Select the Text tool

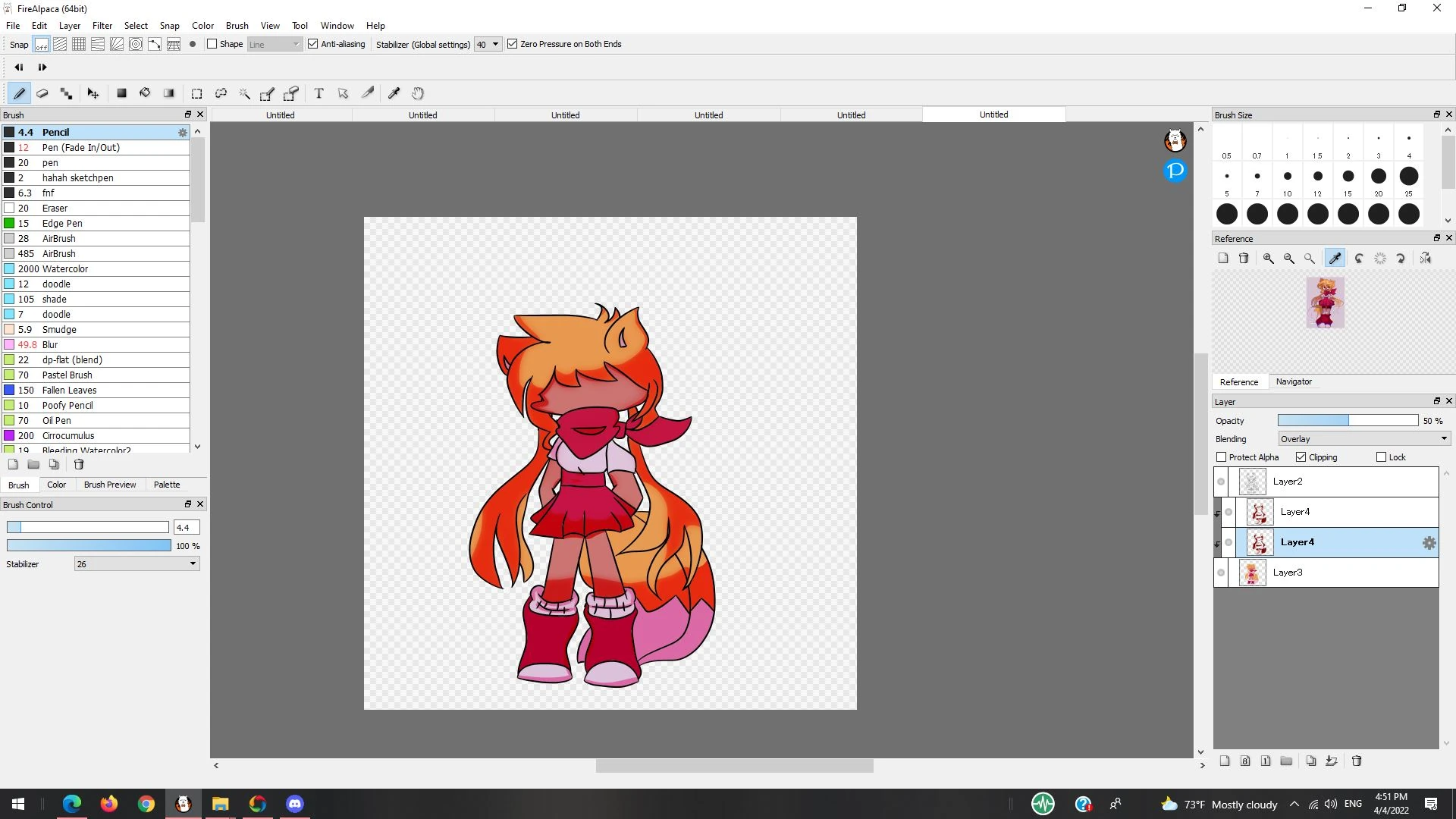coord(318,93)
